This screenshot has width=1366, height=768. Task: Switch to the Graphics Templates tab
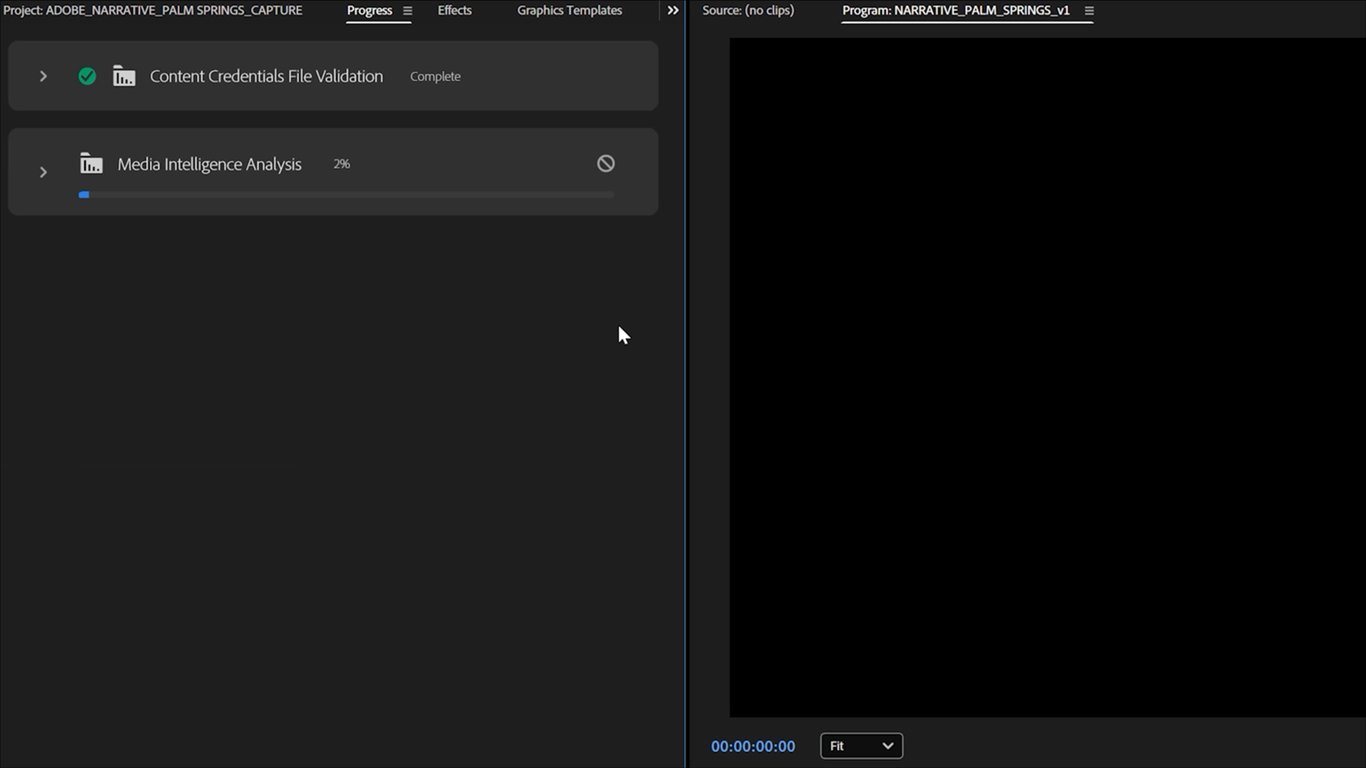[569, 11]
